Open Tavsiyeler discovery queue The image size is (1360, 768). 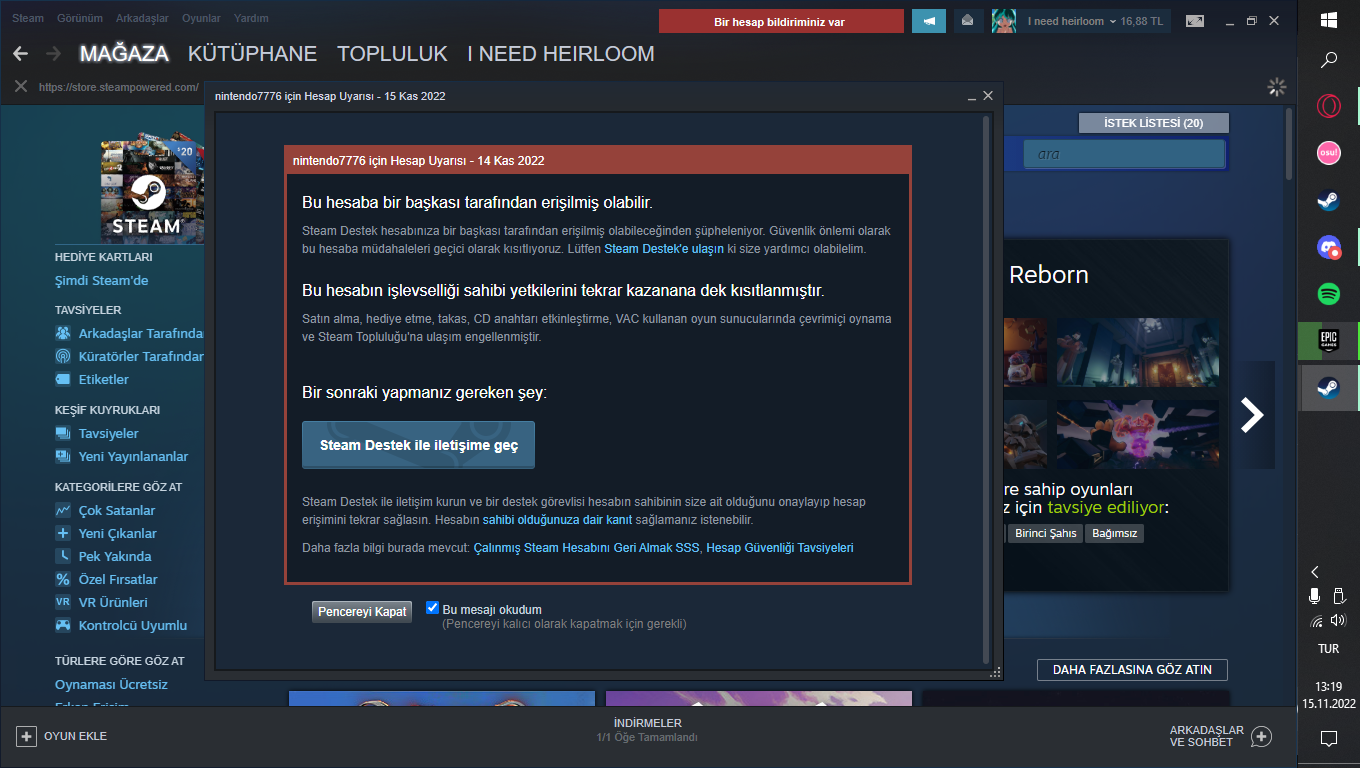click(97, 433)
